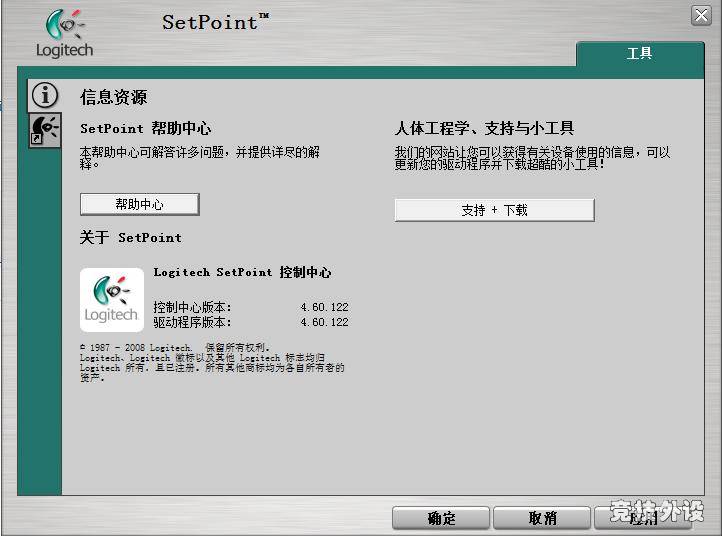The image size is (722, 536).
Task: Click the 信息资源 page heading
Action: (x=114, y=97)
